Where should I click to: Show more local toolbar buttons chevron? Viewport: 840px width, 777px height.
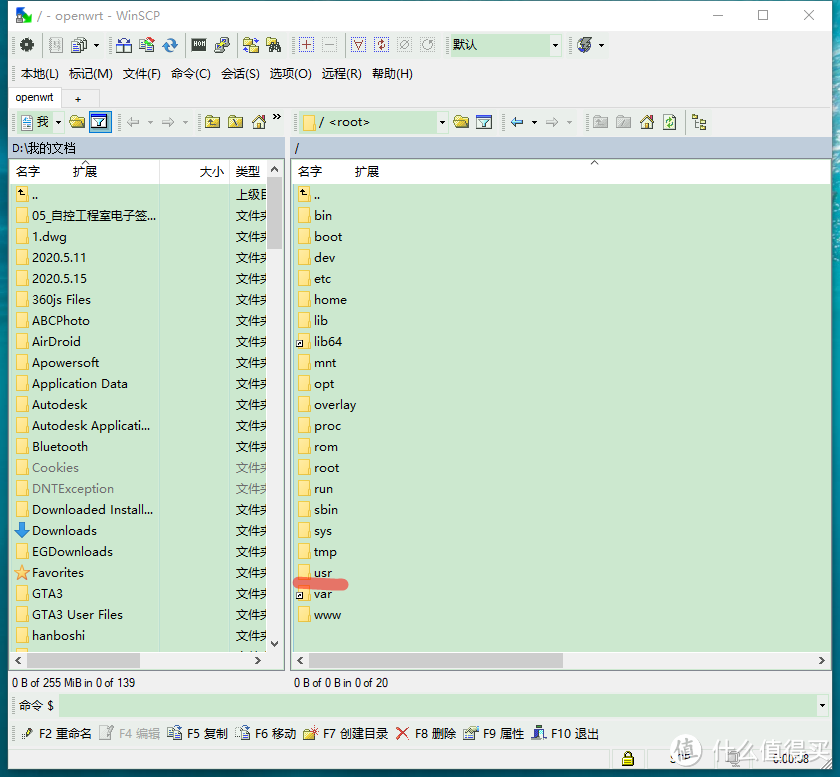tap(277, 117)
